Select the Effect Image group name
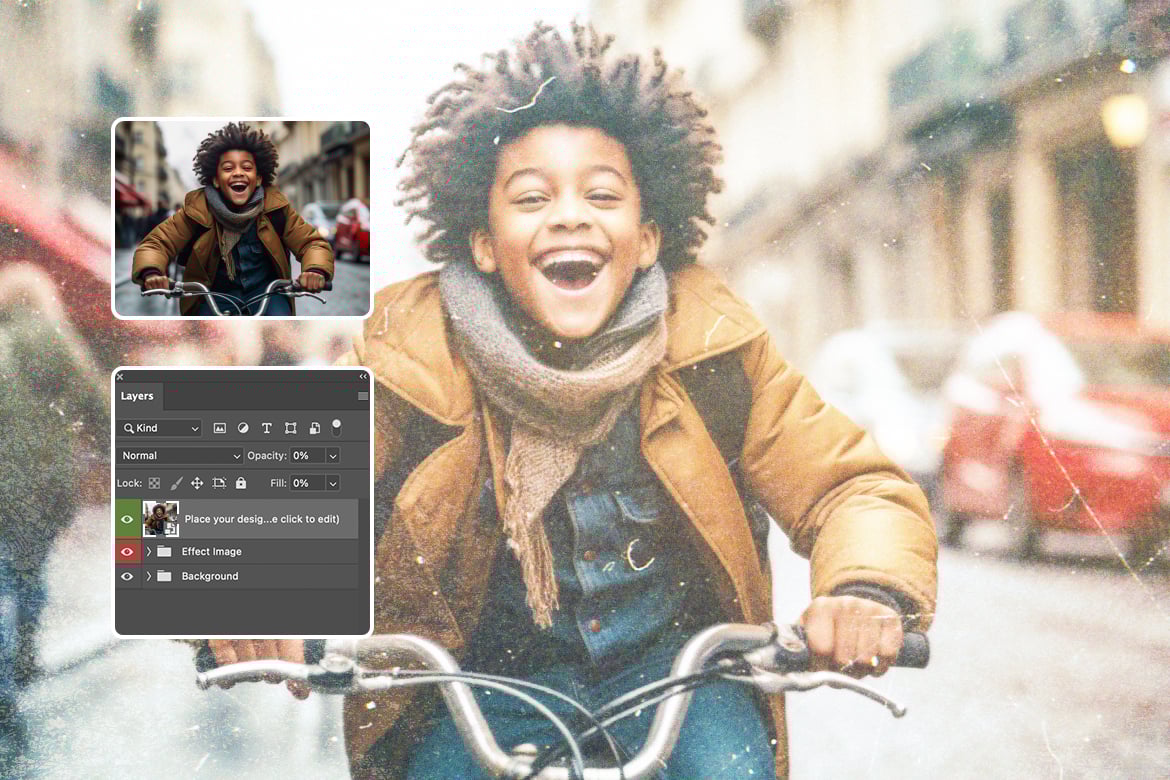Image resolution: width=1170 pixels, height=780 pixels. [212, 552]
